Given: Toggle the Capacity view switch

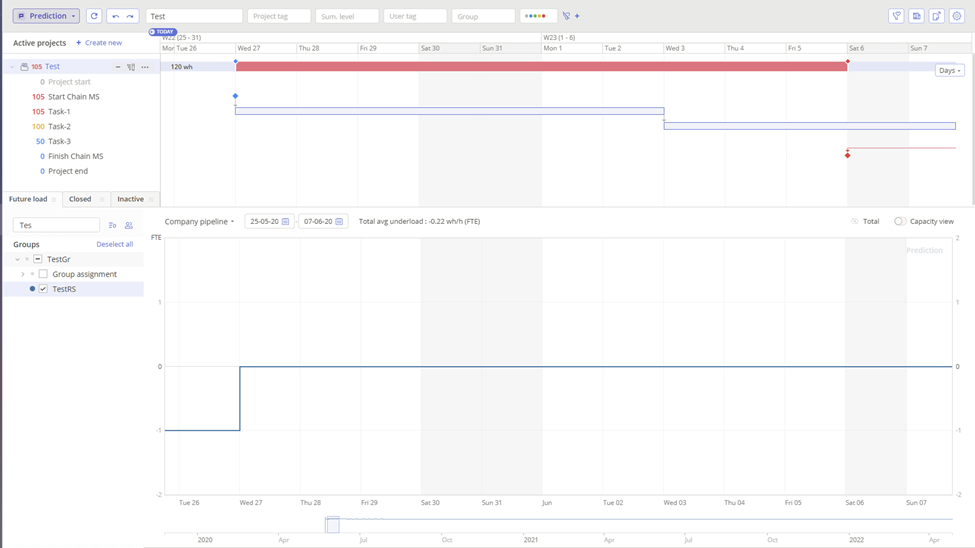Looking at the screenshot, I should 900,221.
